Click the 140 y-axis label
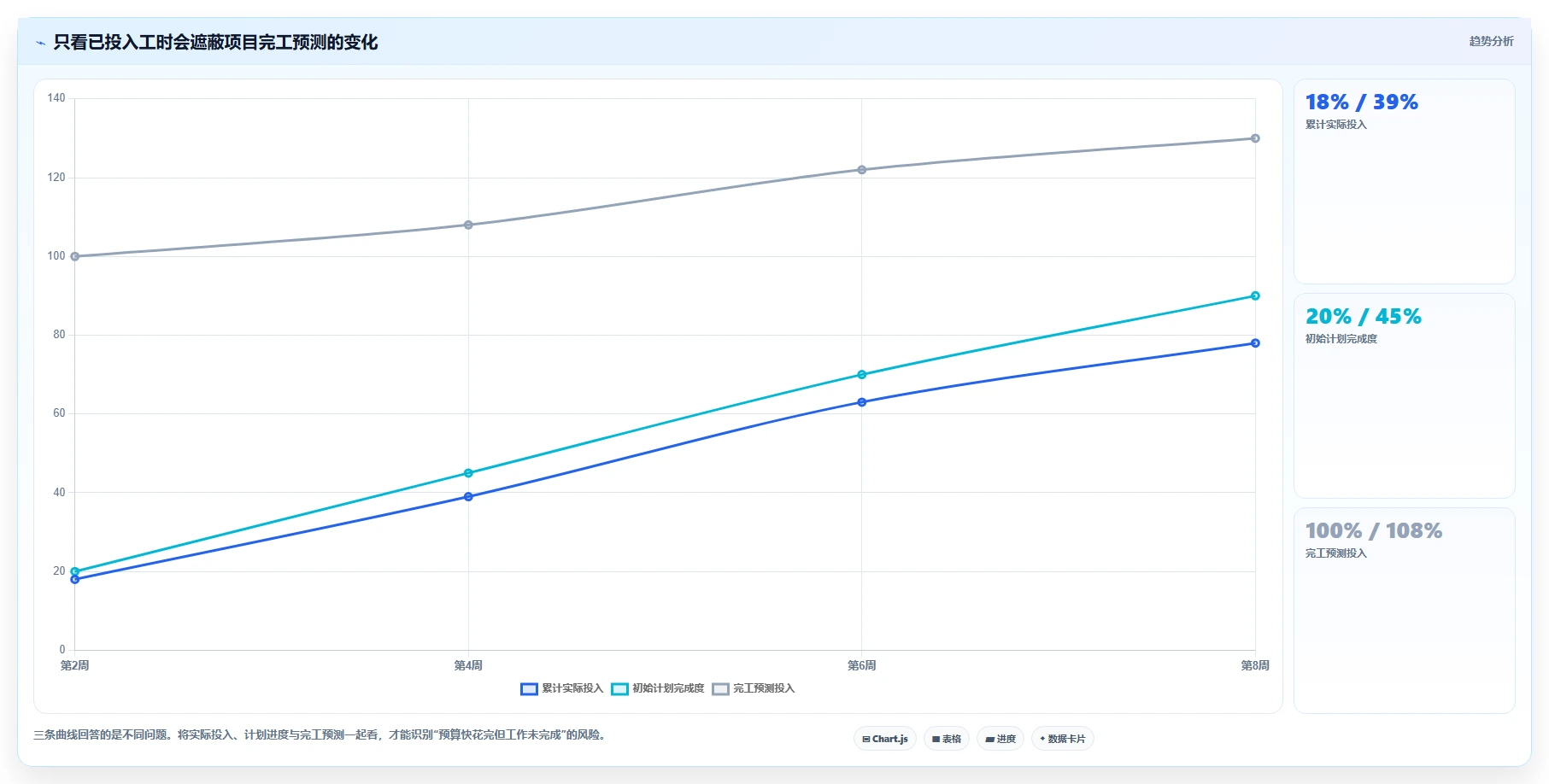Image resolution: width=1549 pixels, height=784 pixels. click(x=56, y=98)
